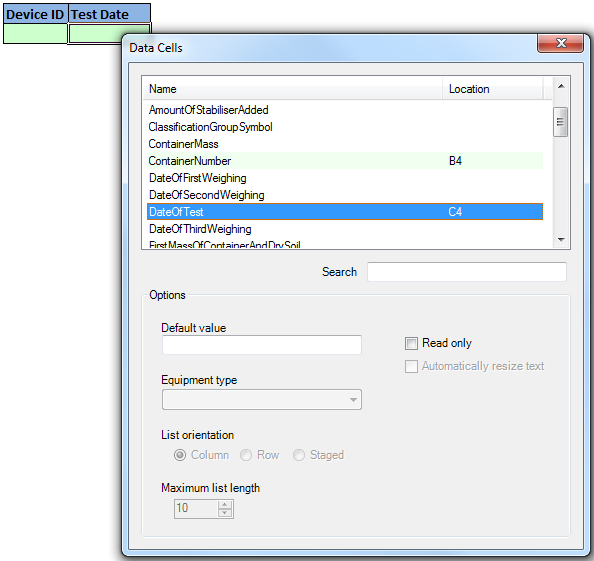The image size is (594, 561).
Task: Click the list scroll down arrow
Action: (x=561, y=240)
